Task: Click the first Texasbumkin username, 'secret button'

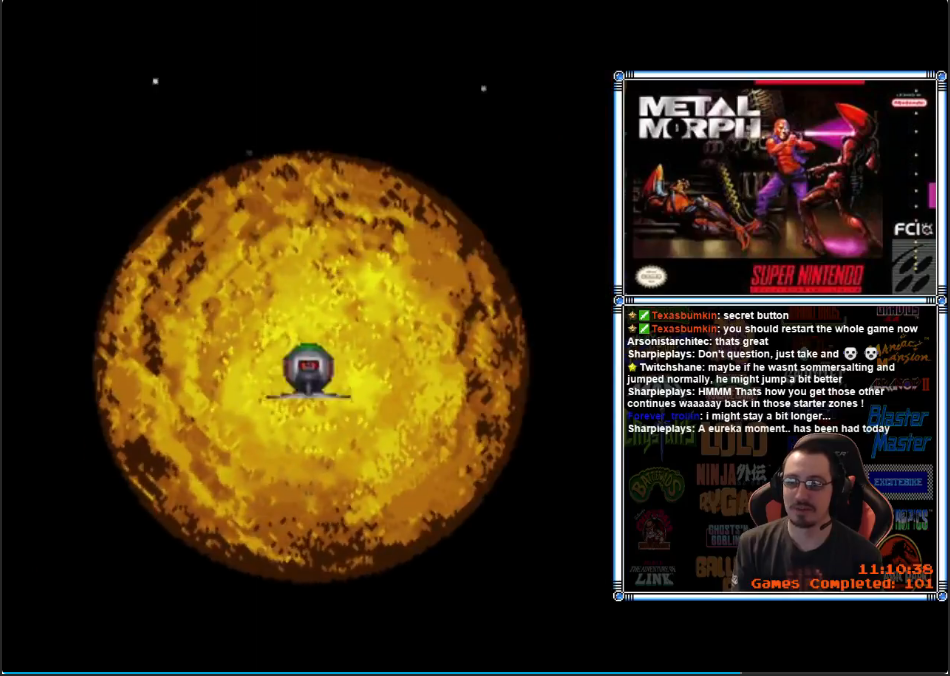Action: click(x=684, y=316)
